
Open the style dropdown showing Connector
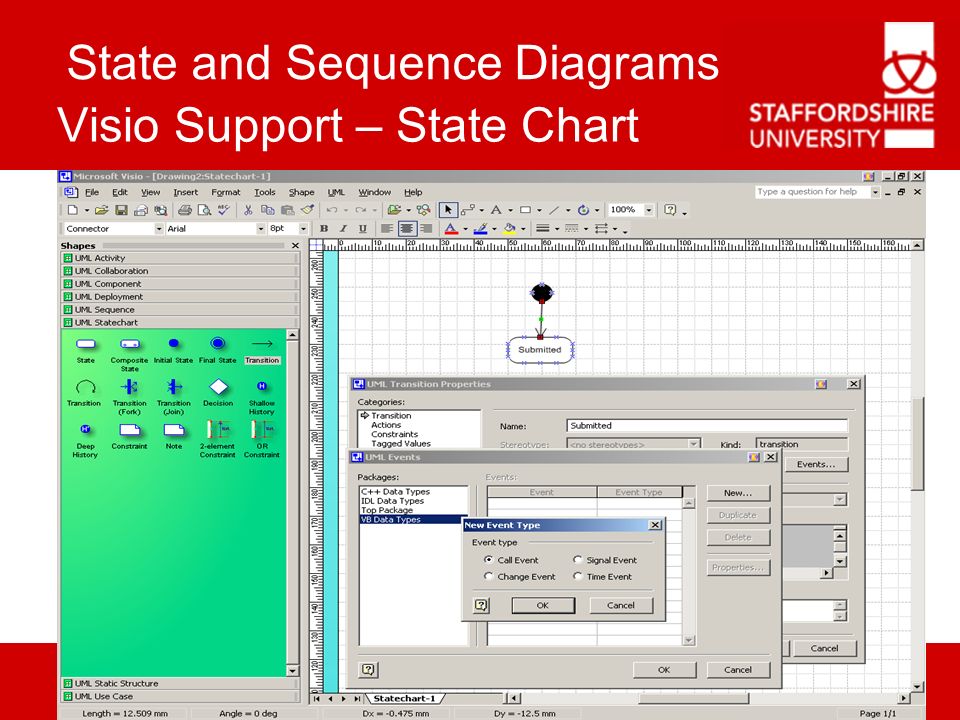159,228
